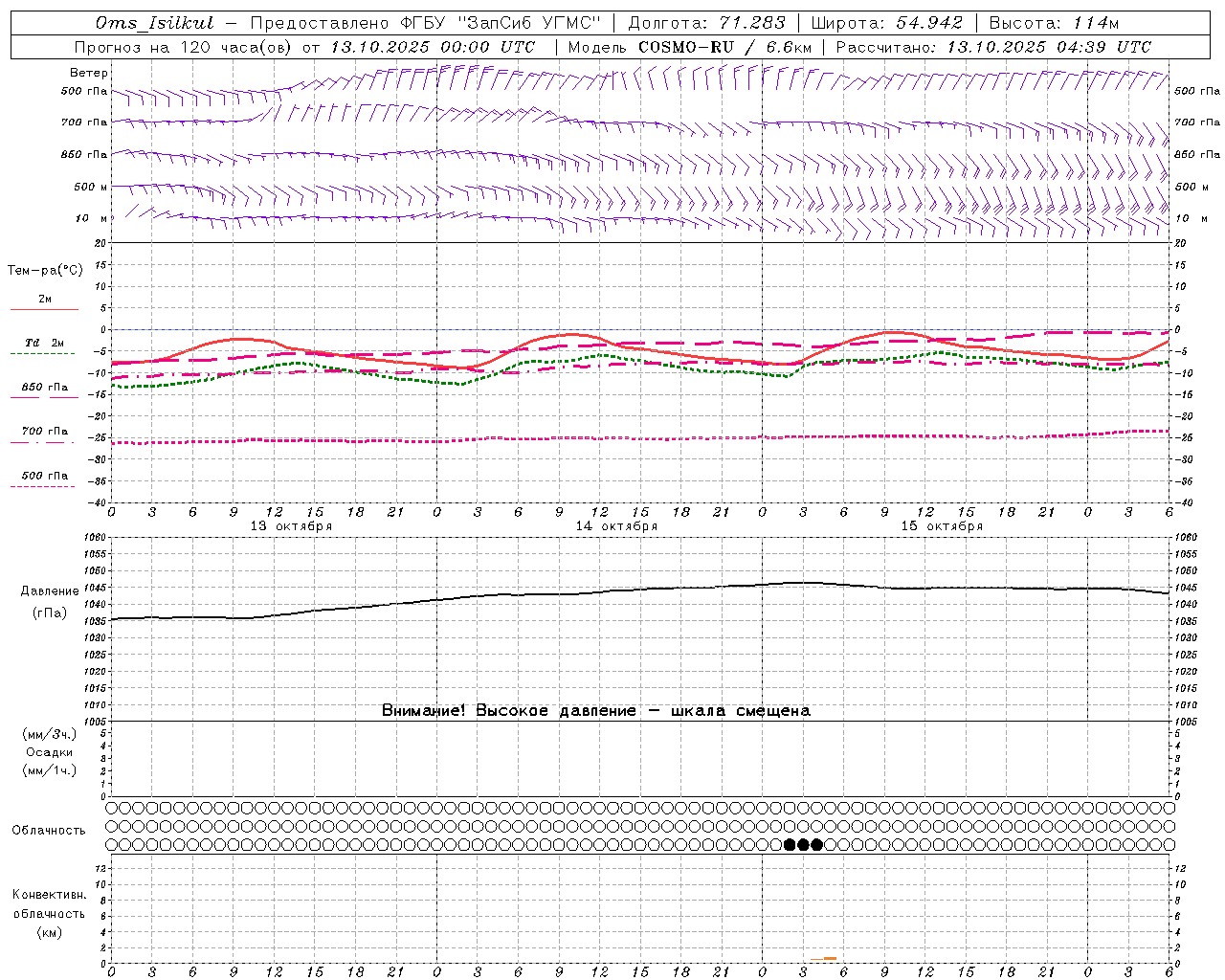This screenshot has height=980, width=1225.
Task: Click the 2м temperature legend entry
Action: tap(45, 299)
